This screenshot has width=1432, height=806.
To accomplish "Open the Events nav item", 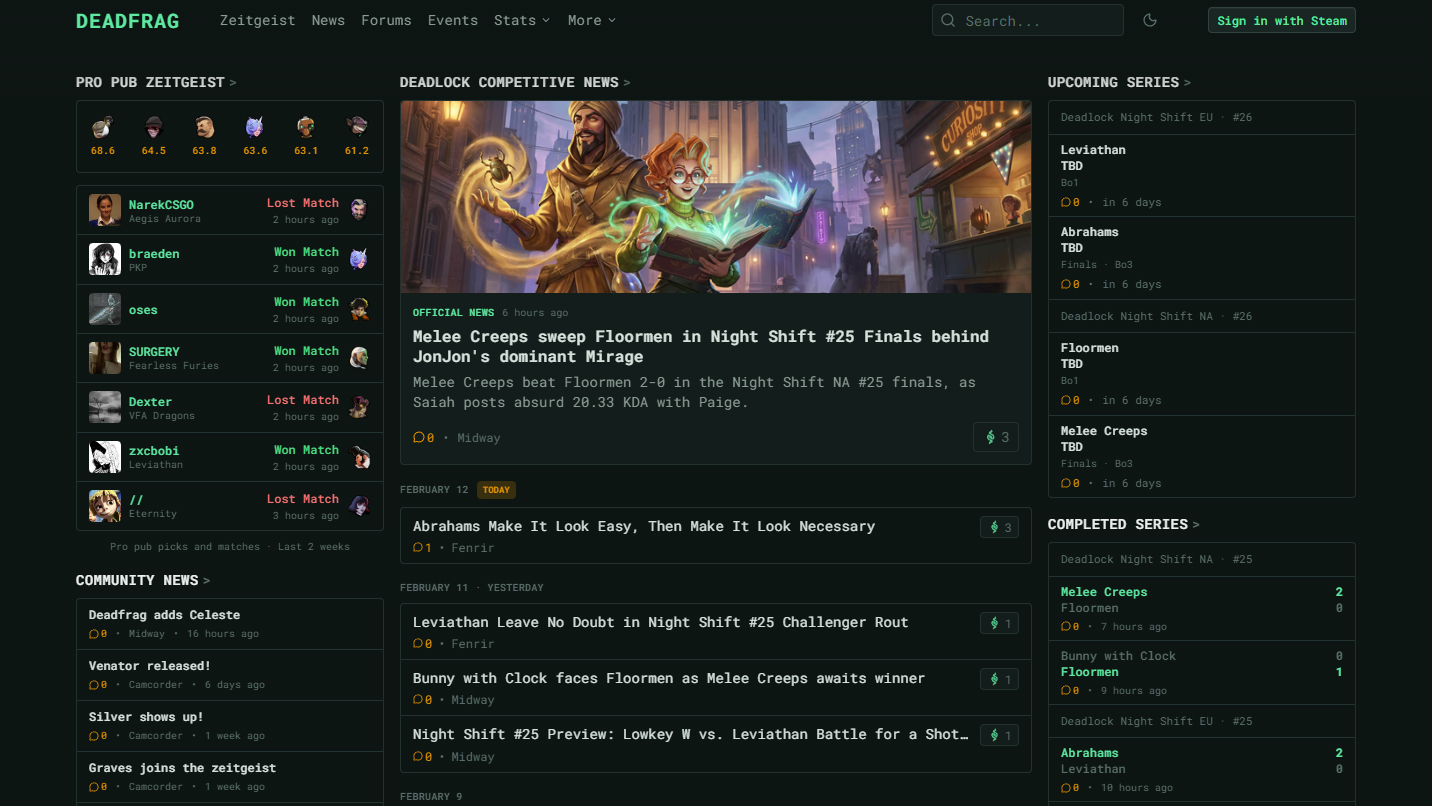I will (x=452, y=20).
